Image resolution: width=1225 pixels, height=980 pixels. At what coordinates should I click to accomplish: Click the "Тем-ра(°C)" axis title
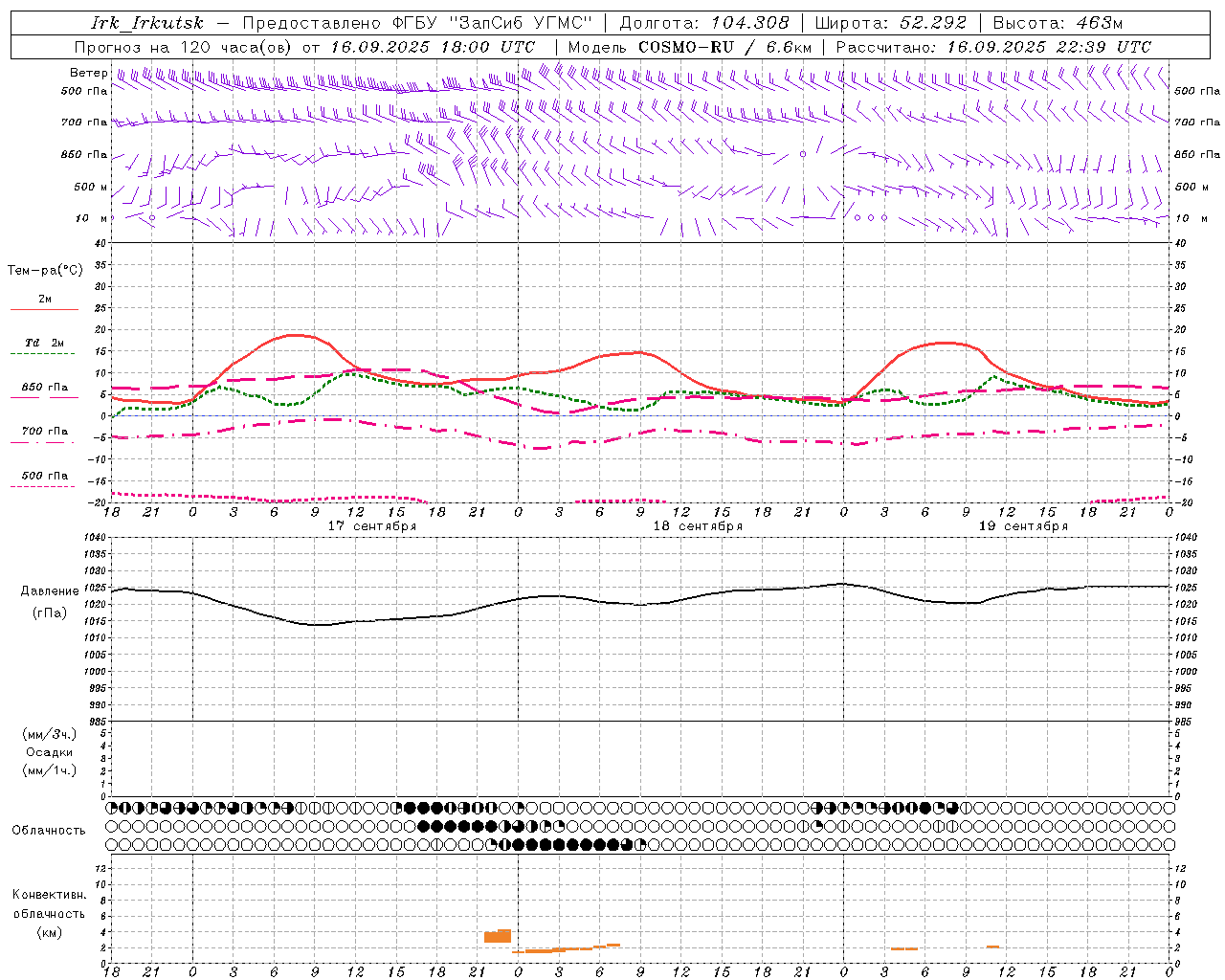click(x=45, y=271)
